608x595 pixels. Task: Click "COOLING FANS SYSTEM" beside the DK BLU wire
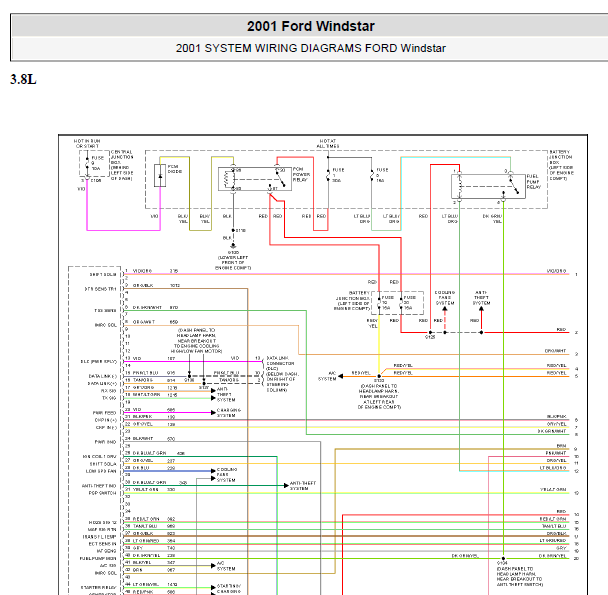click(226, 475)
